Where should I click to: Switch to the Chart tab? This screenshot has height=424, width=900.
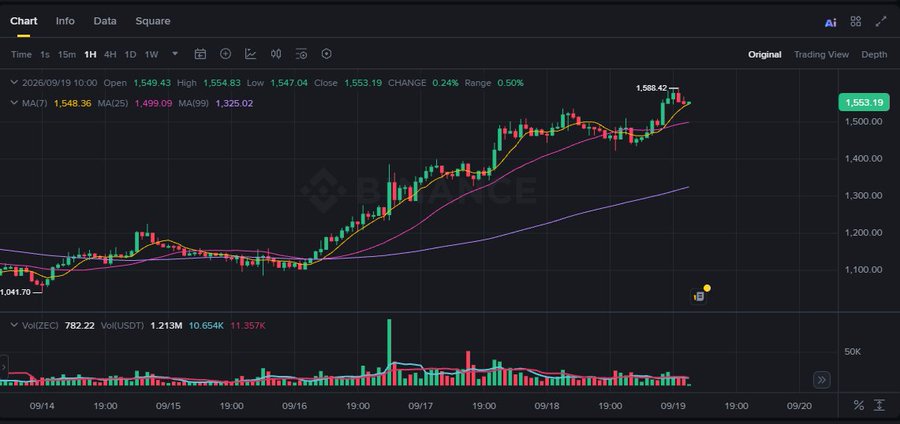coord(24,21)
